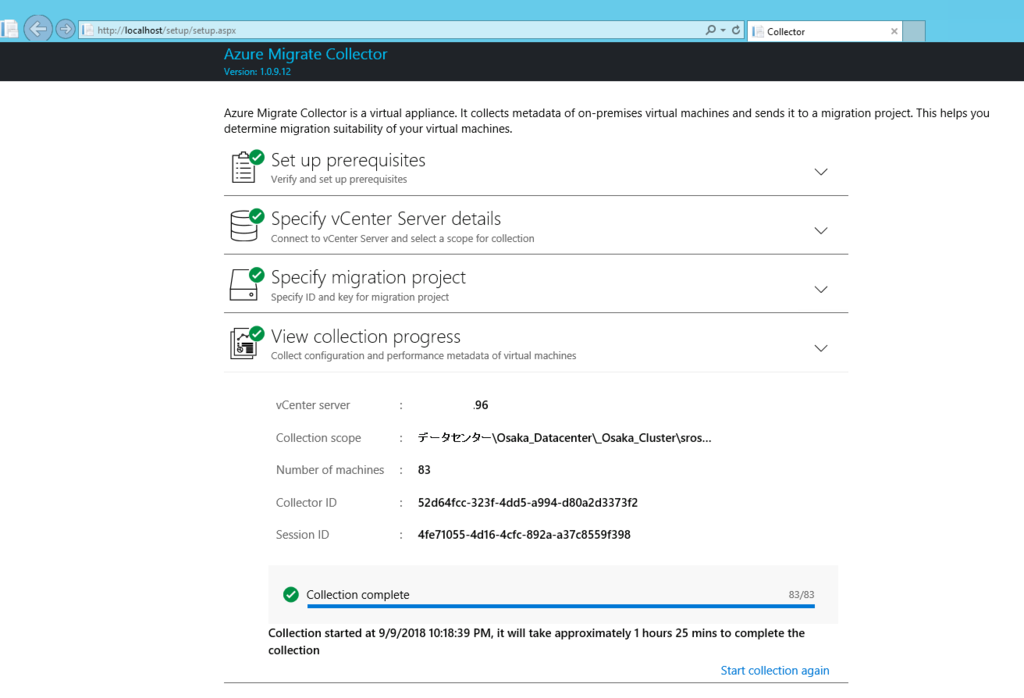1024x698 pixels.
Task: Go forward using the browser forward arrow
Action: pyautogui.click(x=65, y=29)
